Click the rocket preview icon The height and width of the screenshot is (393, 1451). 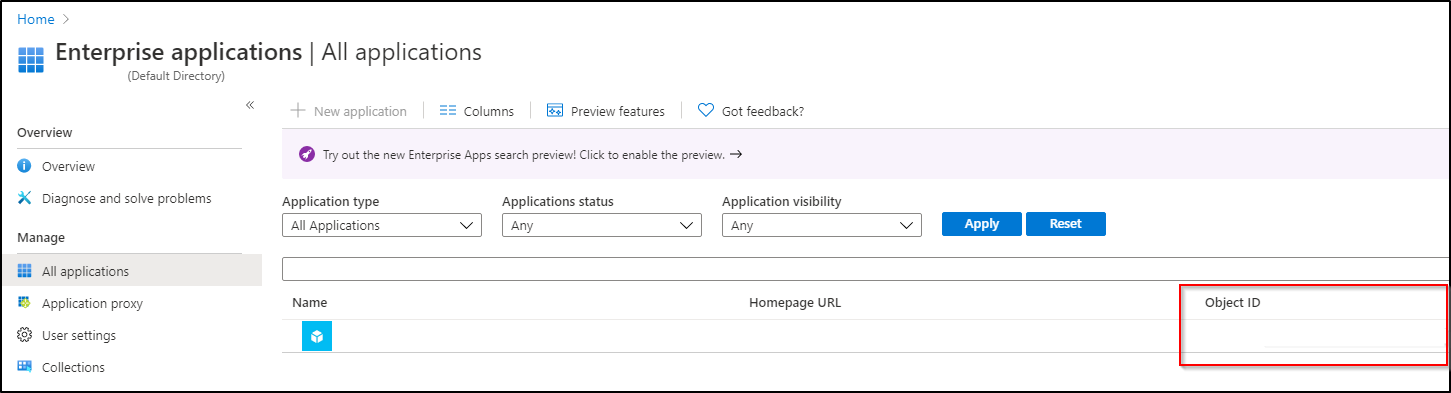[307, 155]
